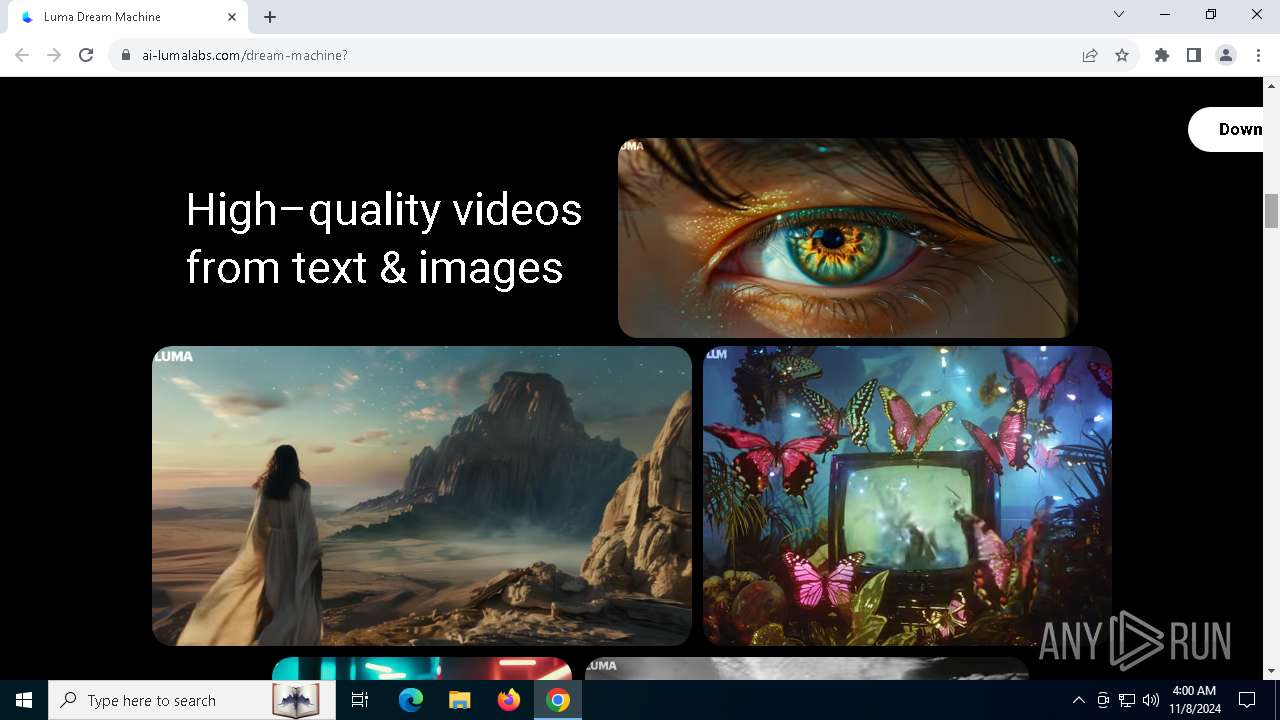Toggle the Chrome side panel icon
Viewport: 1280px width, 720px height.
[1194, 55]
